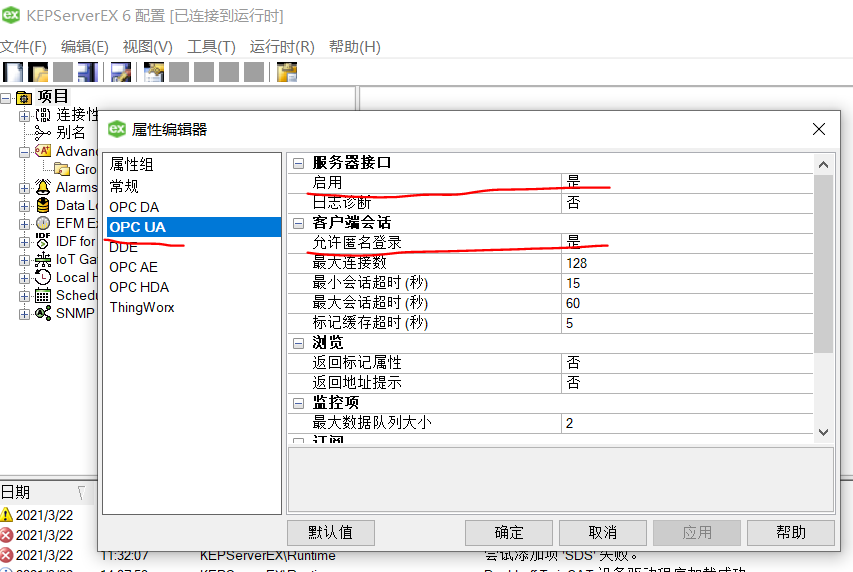
Task: Click the 默认值 defaults button
Action: tap(331, 532)
